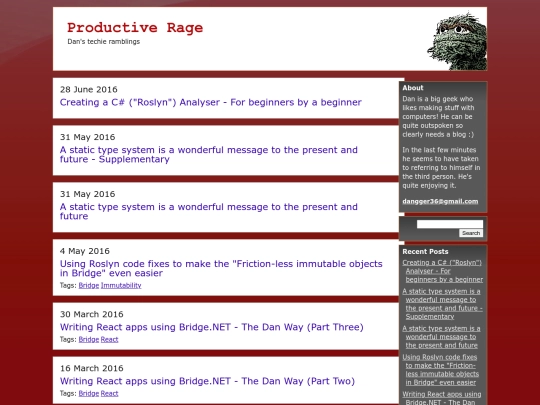Click the 'Recent Posts' sidebar heading

tap(425, 251)
